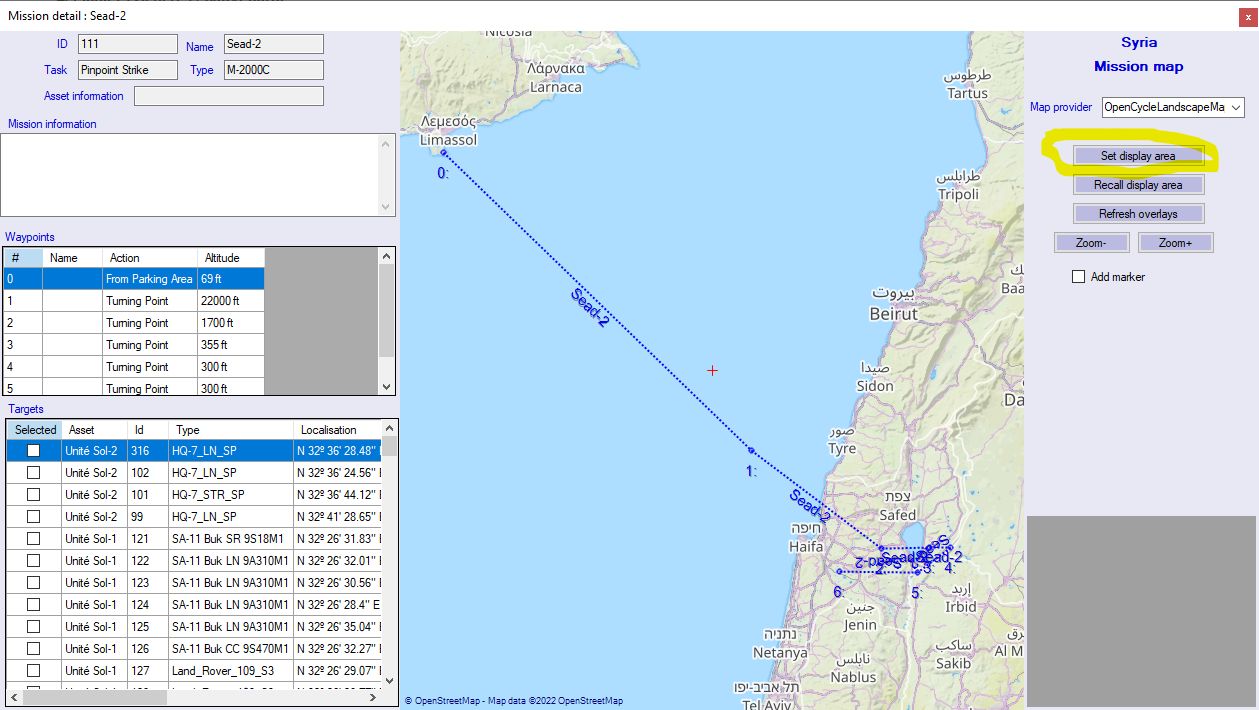The image size is (1259, 710).
Task: Click waypoint 1 marker on the route
Action: coord(751,450)
